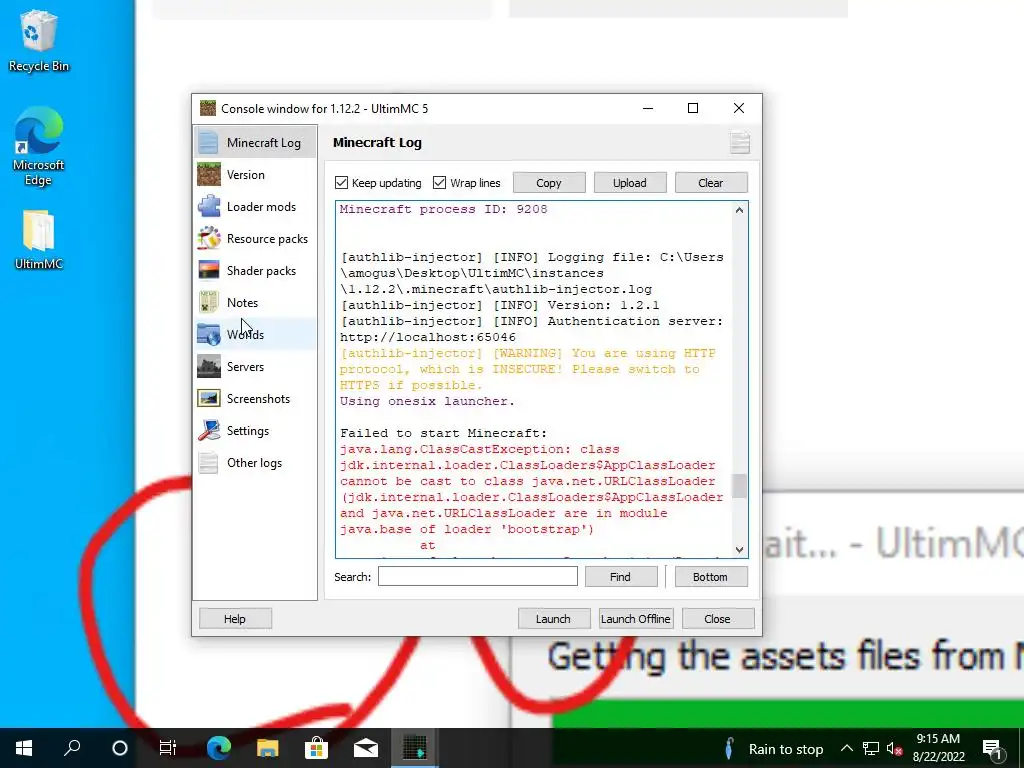Focus the Search input field
The height and width of the screenshot is (768, 1024).
(x=477, y=576)
